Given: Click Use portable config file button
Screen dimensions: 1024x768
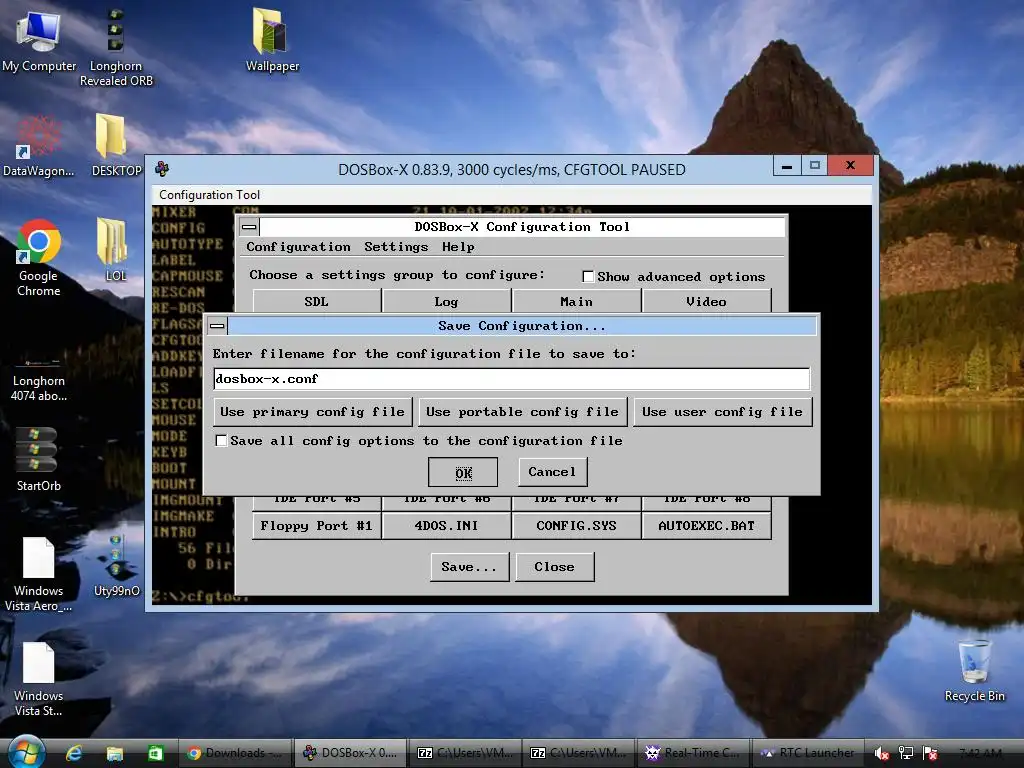Looking at the screenshot, I should (522, 412).
